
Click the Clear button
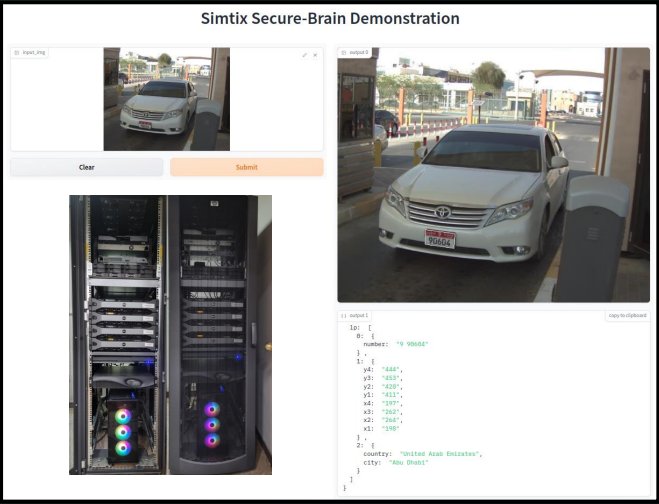87,167
